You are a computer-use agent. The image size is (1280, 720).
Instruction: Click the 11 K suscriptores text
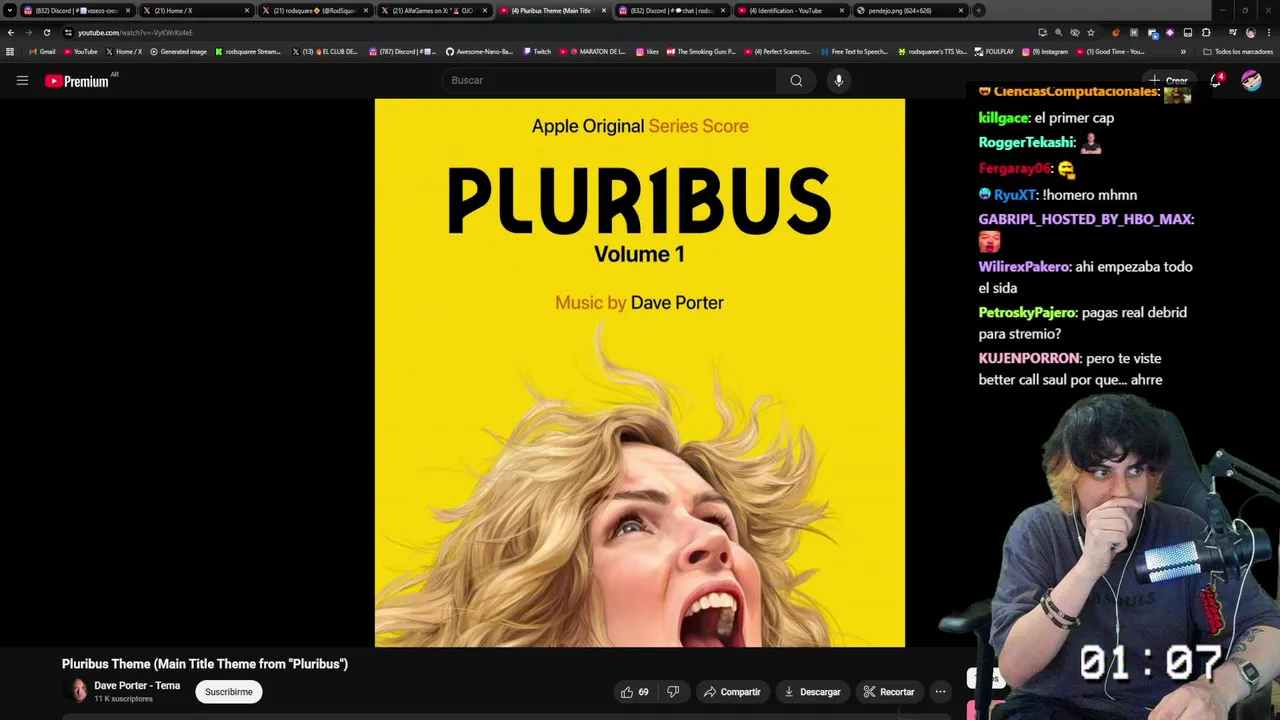123,699
